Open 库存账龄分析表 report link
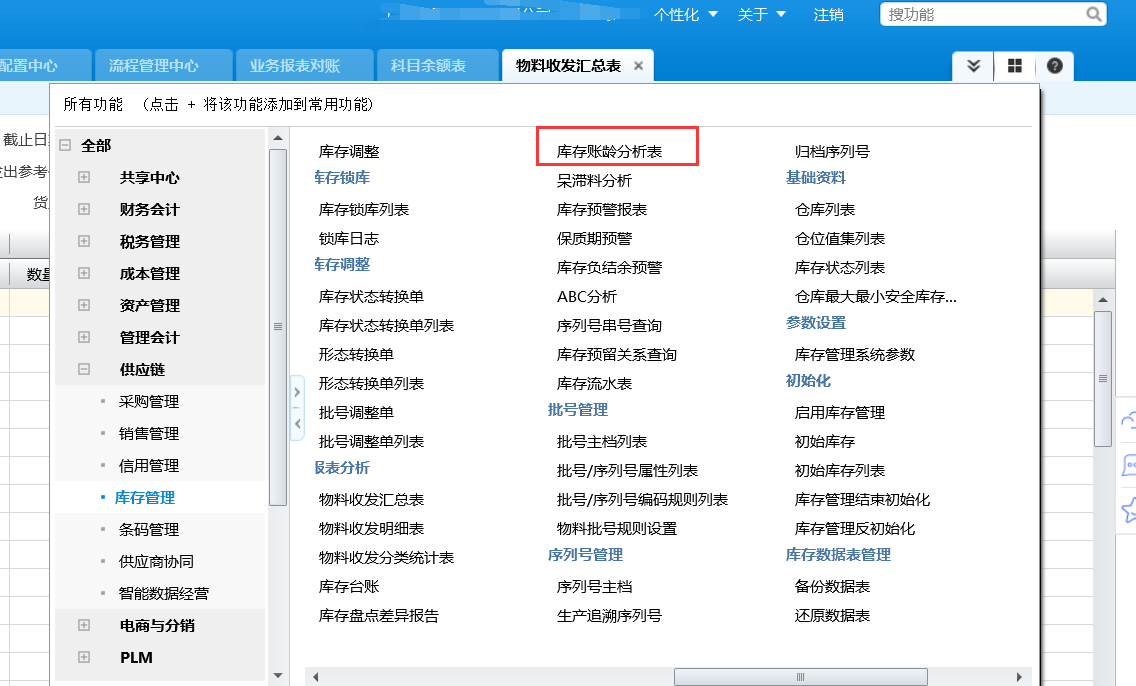This screenshot has width=1136, height=686. tap(609, 152)
